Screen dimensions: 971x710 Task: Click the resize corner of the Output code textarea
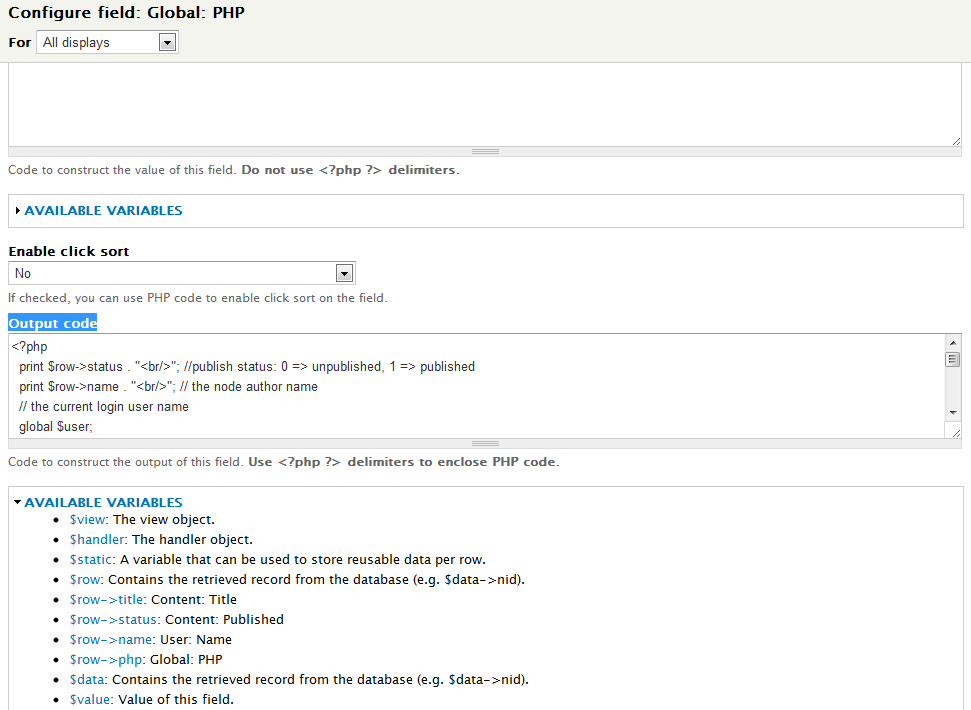point(955,432)
